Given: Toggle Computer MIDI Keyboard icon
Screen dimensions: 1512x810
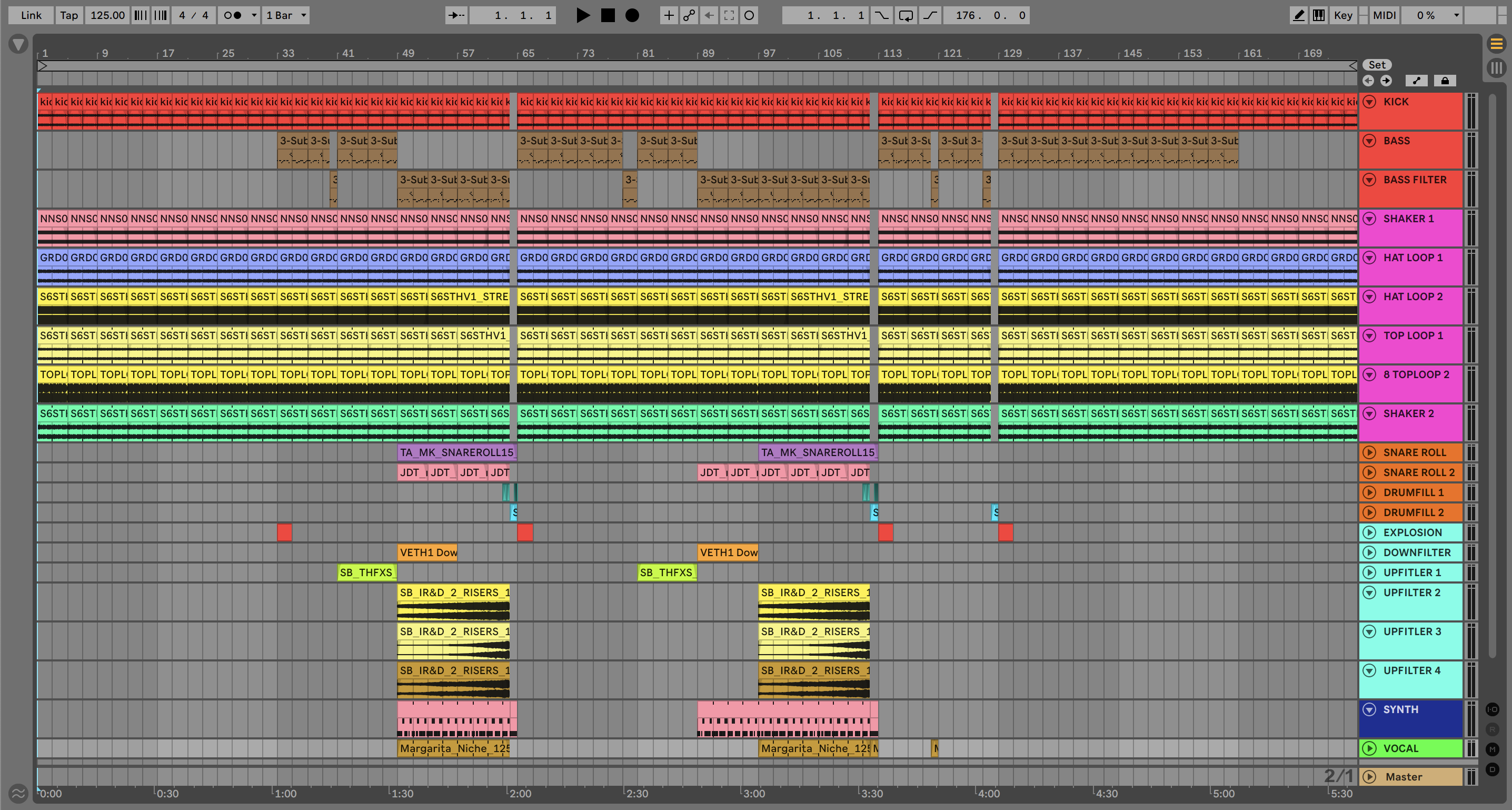Looking at the screenshot, I should tap(1318, 15).
